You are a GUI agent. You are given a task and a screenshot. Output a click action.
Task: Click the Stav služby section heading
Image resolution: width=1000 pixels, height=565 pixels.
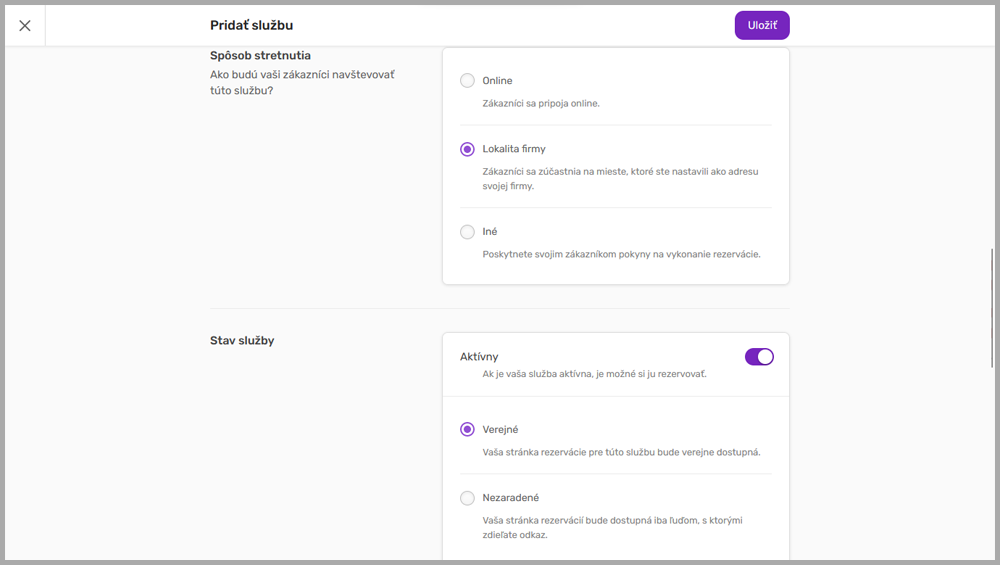pyautogui.click(x=242, y=341)
